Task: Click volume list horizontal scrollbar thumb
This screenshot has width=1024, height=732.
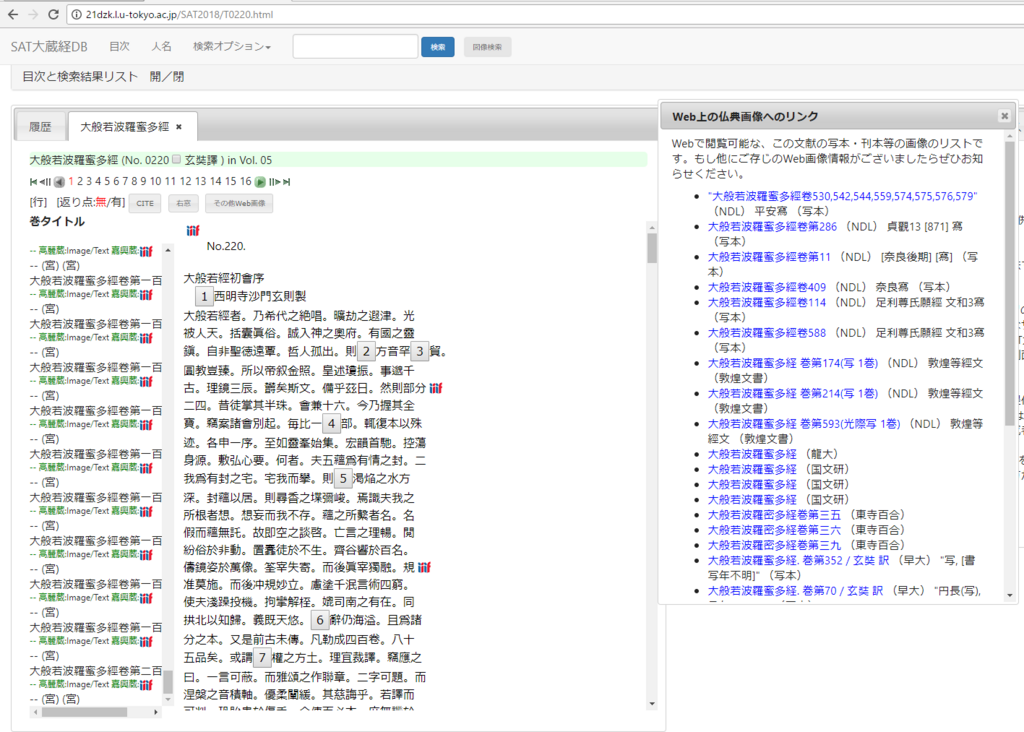Action: coord(84,712)
